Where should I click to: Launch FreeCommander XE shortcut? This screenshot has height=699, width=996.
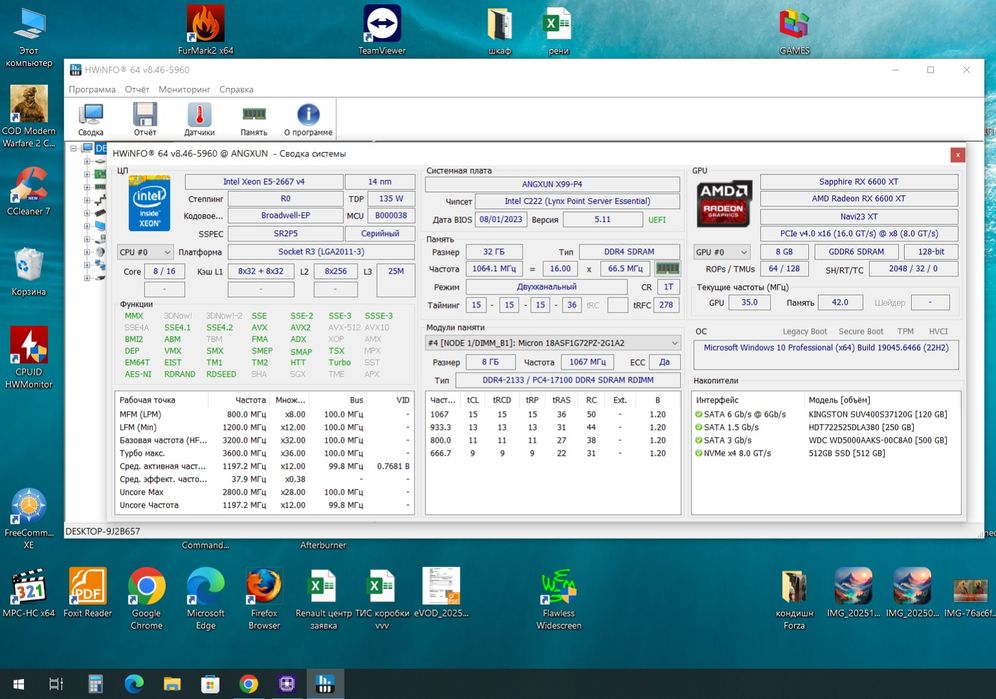coord(29,518)
